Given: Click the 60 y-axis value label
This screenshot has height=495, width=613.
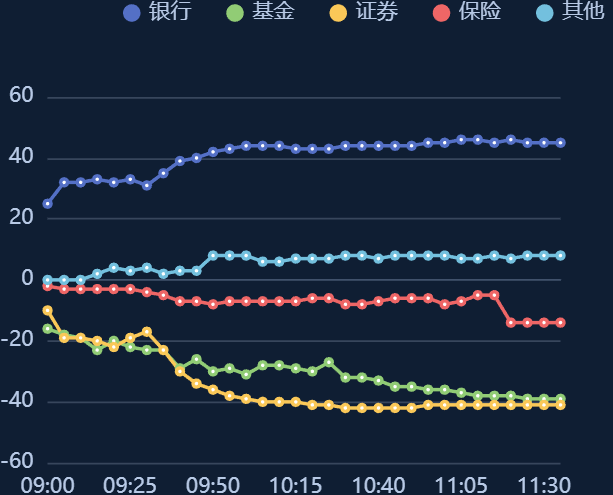Looking at the screenshot, I should (21, 96).
